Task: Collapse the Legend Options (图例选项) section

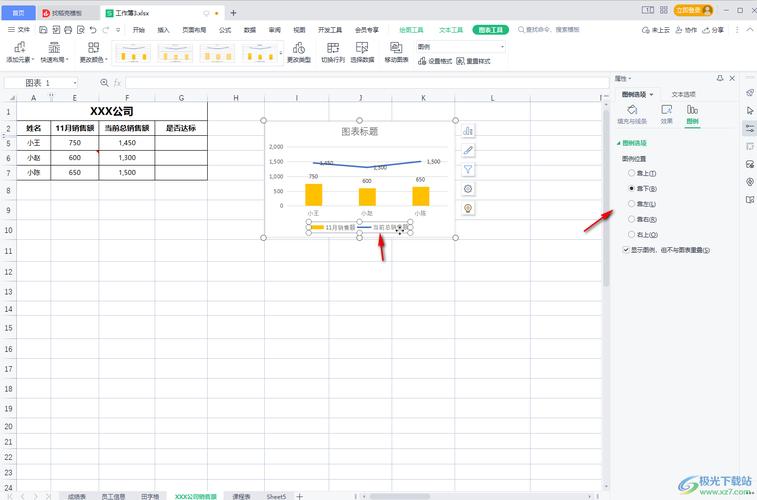Action: pos(619,143)
